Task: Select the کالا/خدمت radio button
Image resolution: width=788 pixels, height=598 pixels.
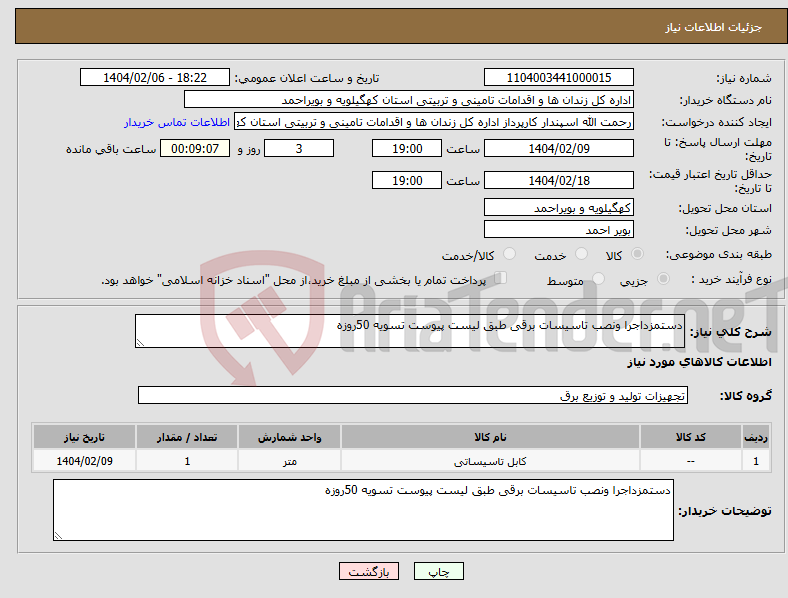Action: (x=509, y=254)
